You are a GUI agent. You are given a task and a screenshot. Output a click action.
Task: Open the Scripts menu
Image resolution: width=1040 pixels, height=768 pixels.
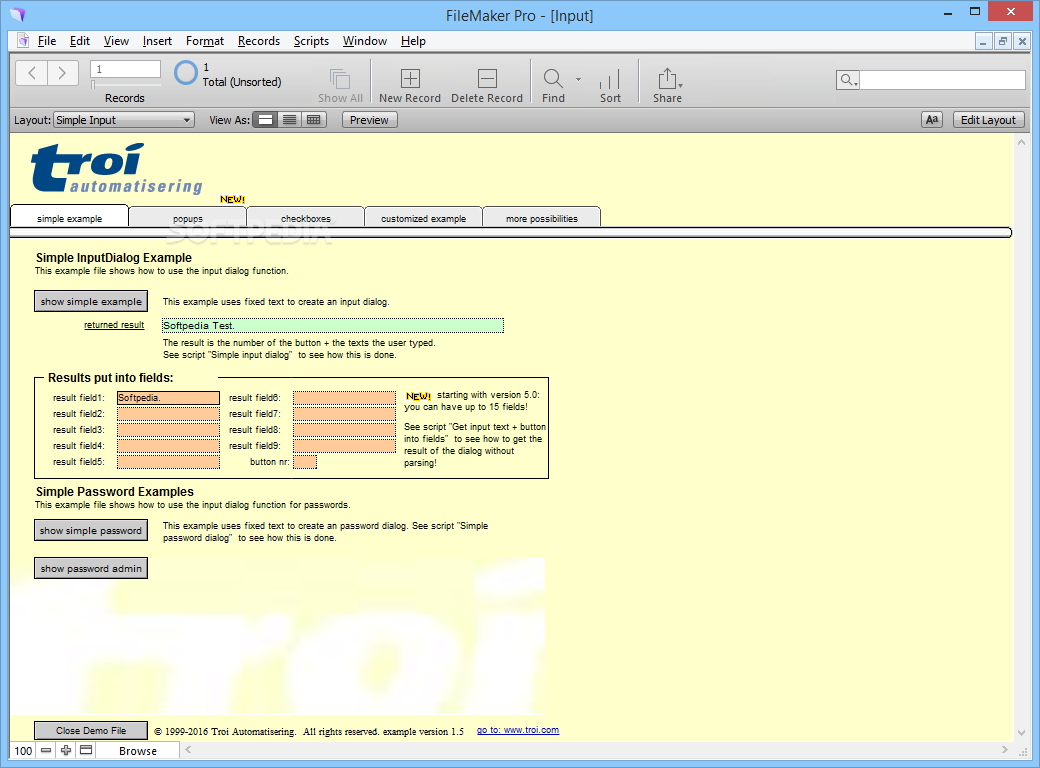(311, 41)
